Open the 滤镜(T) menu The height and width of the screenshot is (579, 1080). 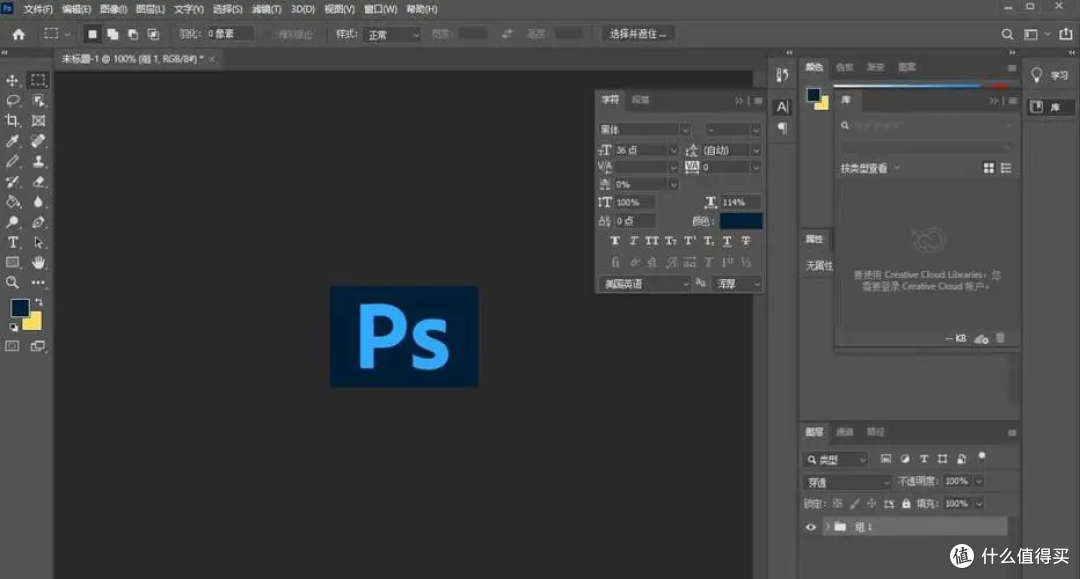click(x=267, y=9)
